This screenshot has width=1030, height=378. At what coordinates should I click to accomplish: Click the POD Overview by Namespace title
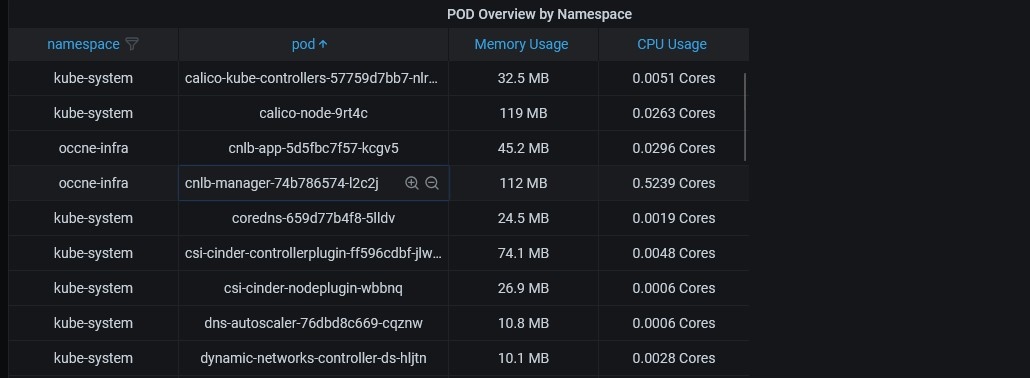click(x=539, y=14)
